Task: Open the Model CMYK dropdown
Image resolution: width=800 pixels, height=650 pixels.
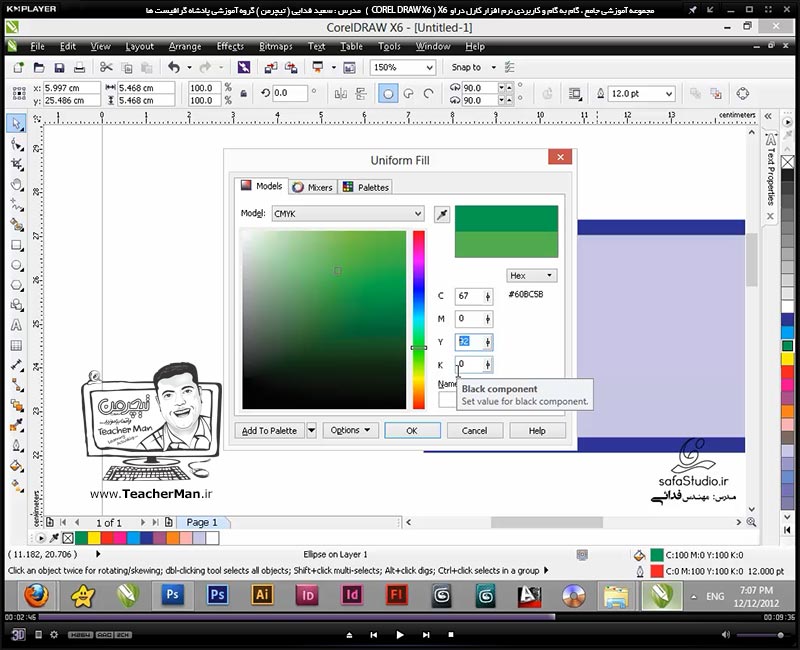Action: [348, 214]
